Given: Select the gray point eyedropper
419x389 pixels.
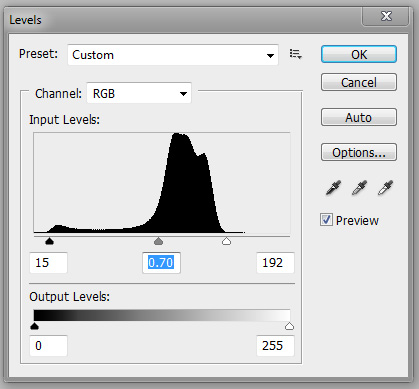Looking at the screenshot, I should (359, 188).
